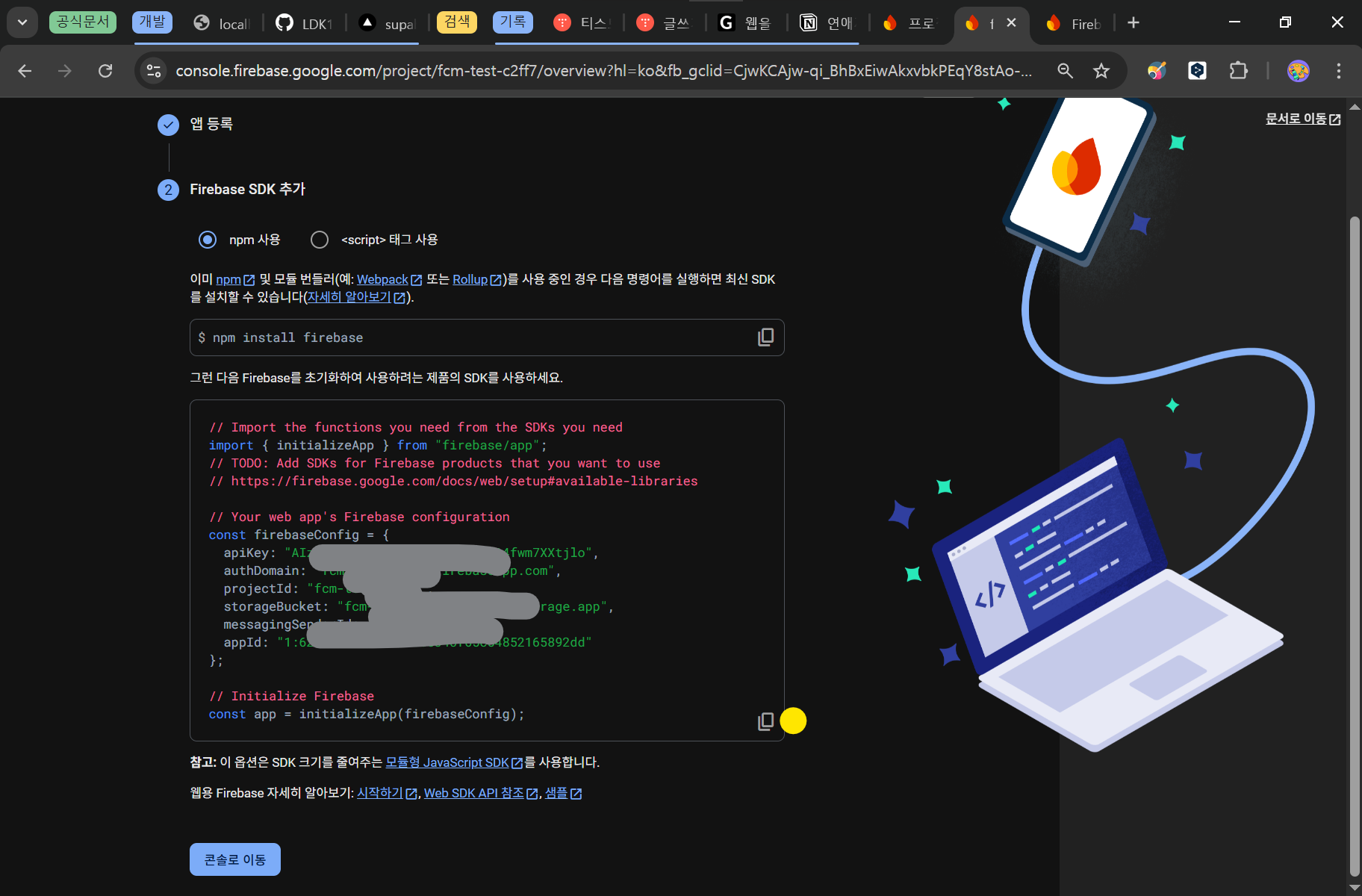Viewport: 1362px width, 896px height.
Task: Open the Extensions puzzle icon
Action: [x=1239, y=71]
